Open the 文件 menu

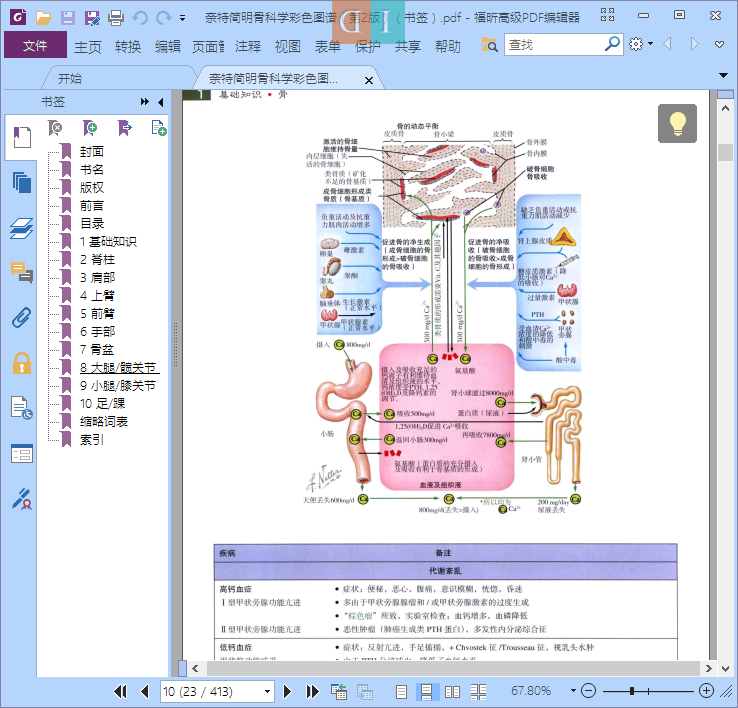click(x=35, y=45)
